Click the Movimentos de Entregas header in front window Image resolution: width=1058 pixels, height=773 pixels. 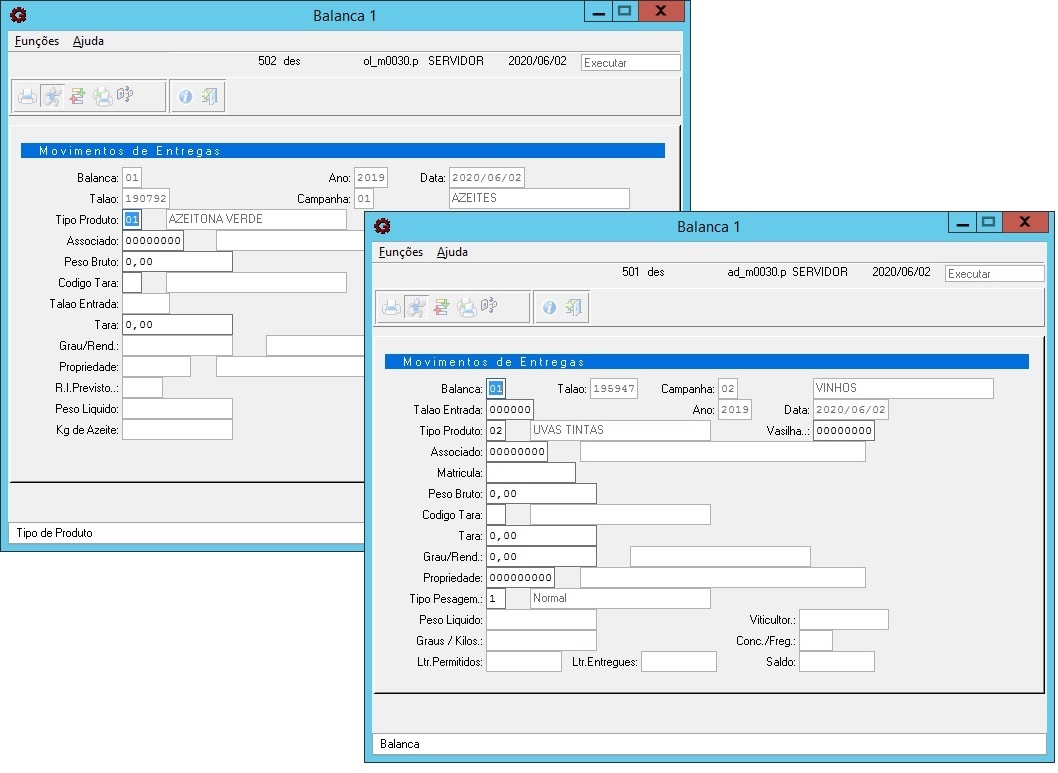tap(706, 362)
